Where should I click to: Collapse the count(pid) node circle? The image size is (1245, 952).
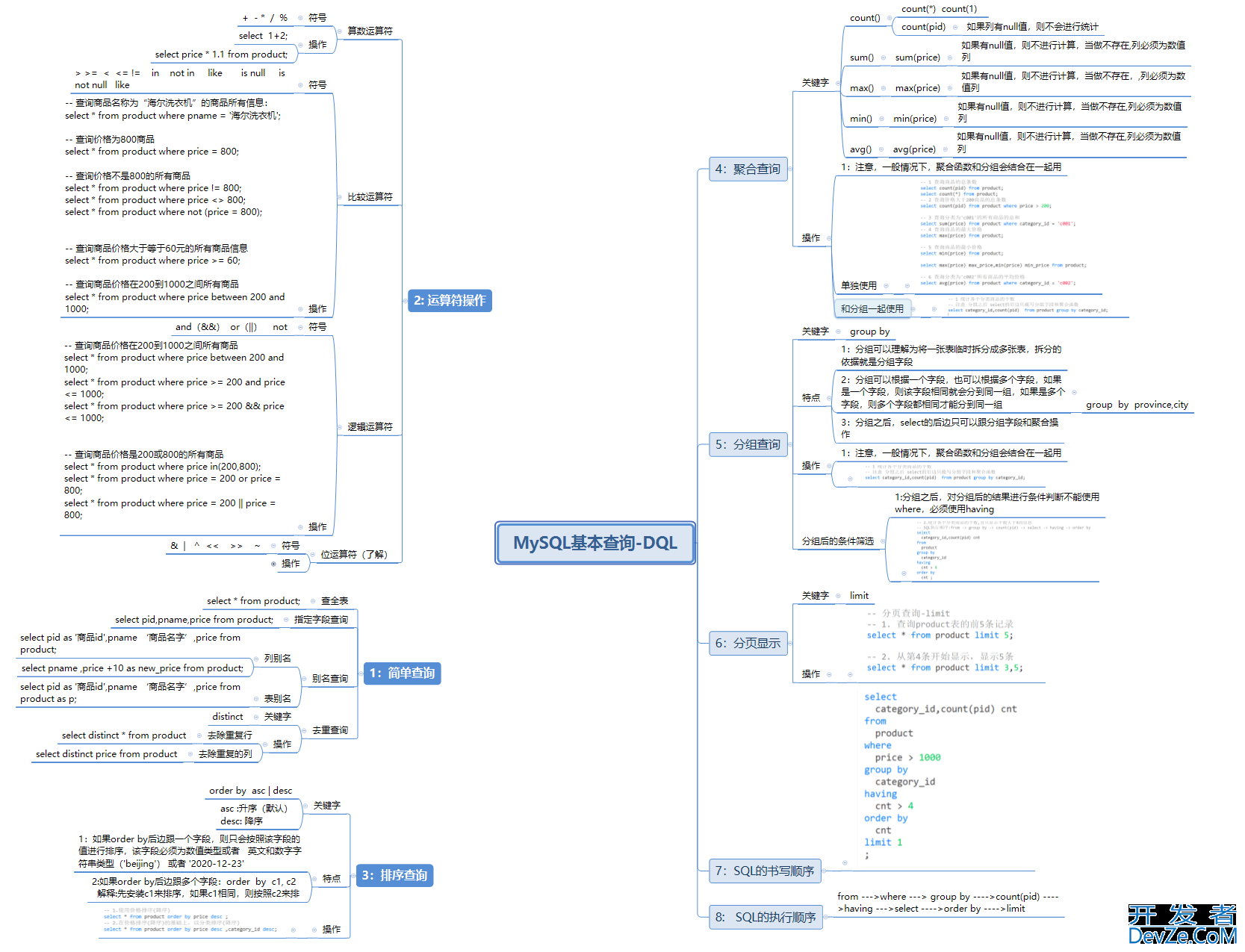click(x=955, y=27)
